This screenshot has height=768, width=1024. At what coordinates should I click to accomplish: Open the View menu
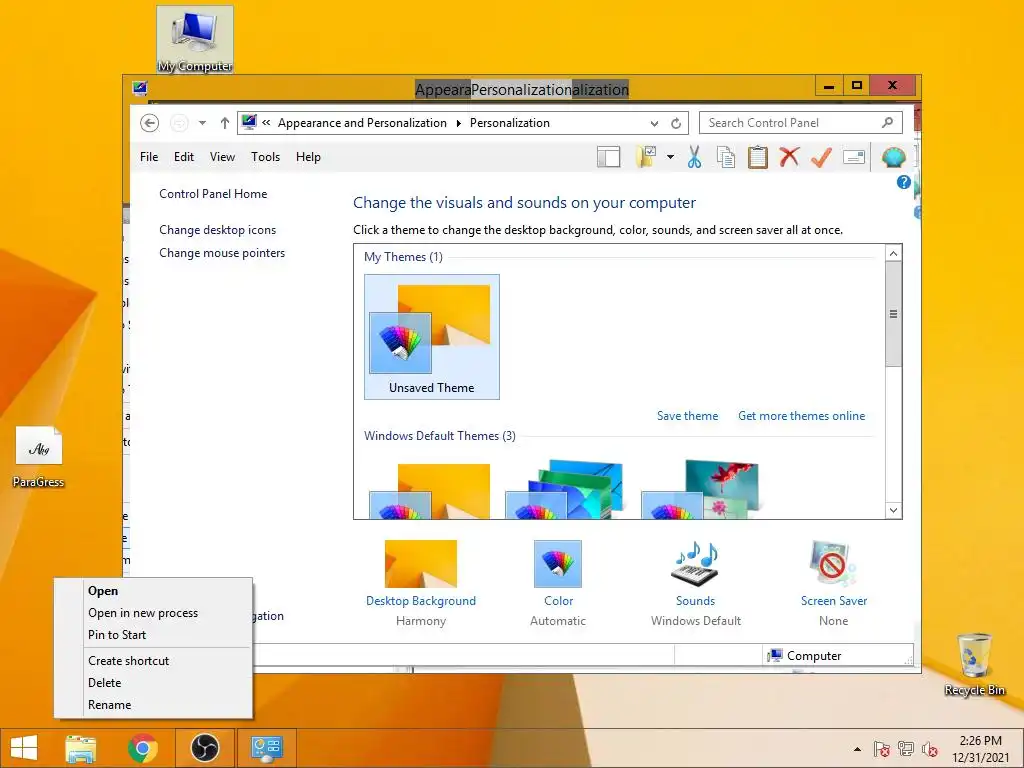coord(222,157)
